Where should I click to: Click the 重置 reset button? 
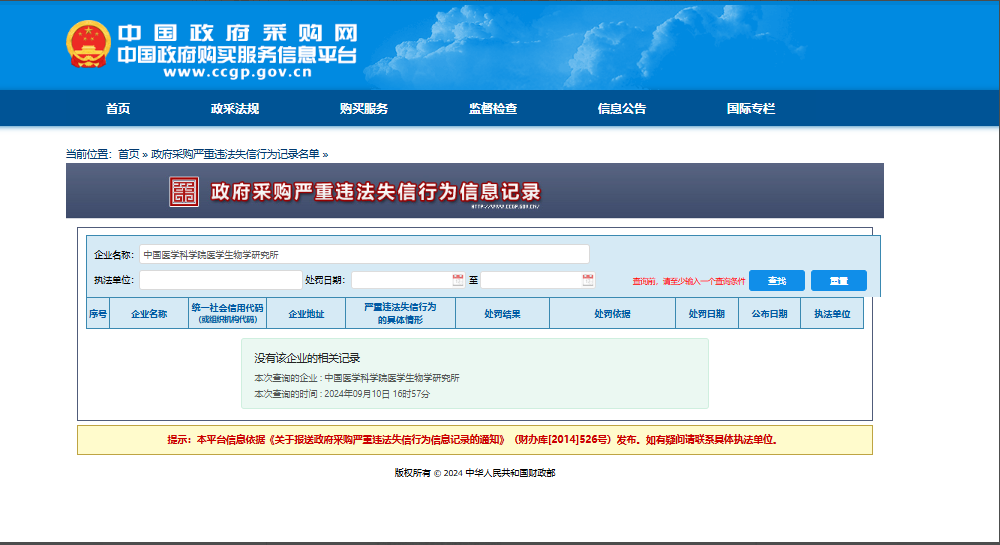pyautogui.click(x=838, y=281)
